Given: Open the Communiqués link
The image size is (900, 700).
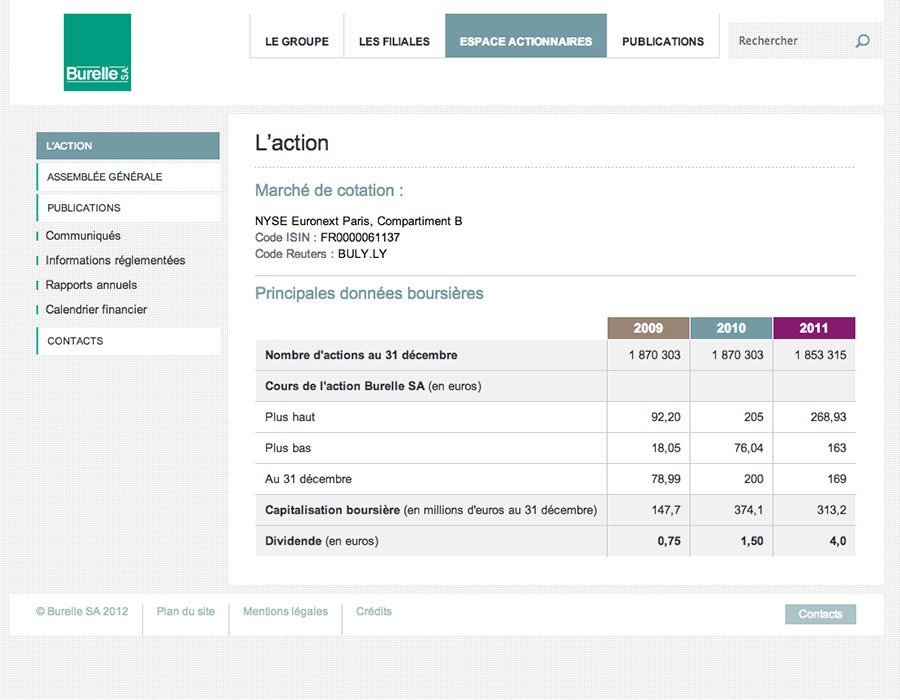Looking at the screenshot, I should point(83,236).
